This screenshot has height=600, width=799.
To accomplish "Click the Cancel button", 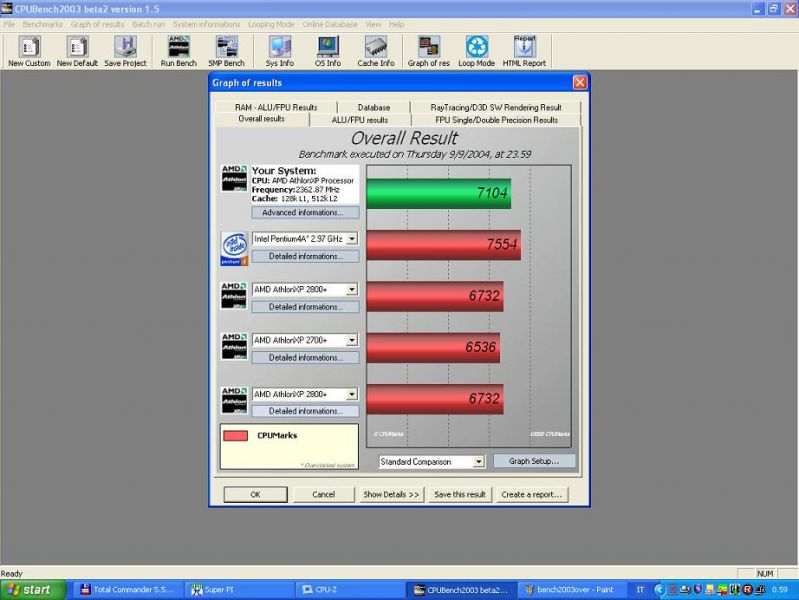I will [324, 494].
